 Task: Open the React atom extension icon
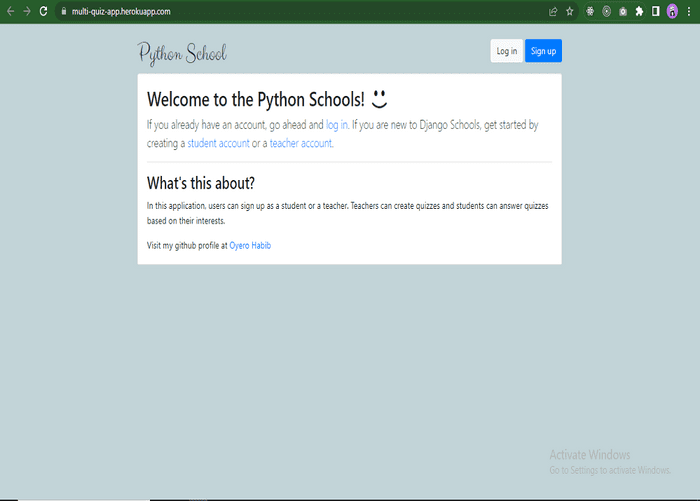click(590, 12)
